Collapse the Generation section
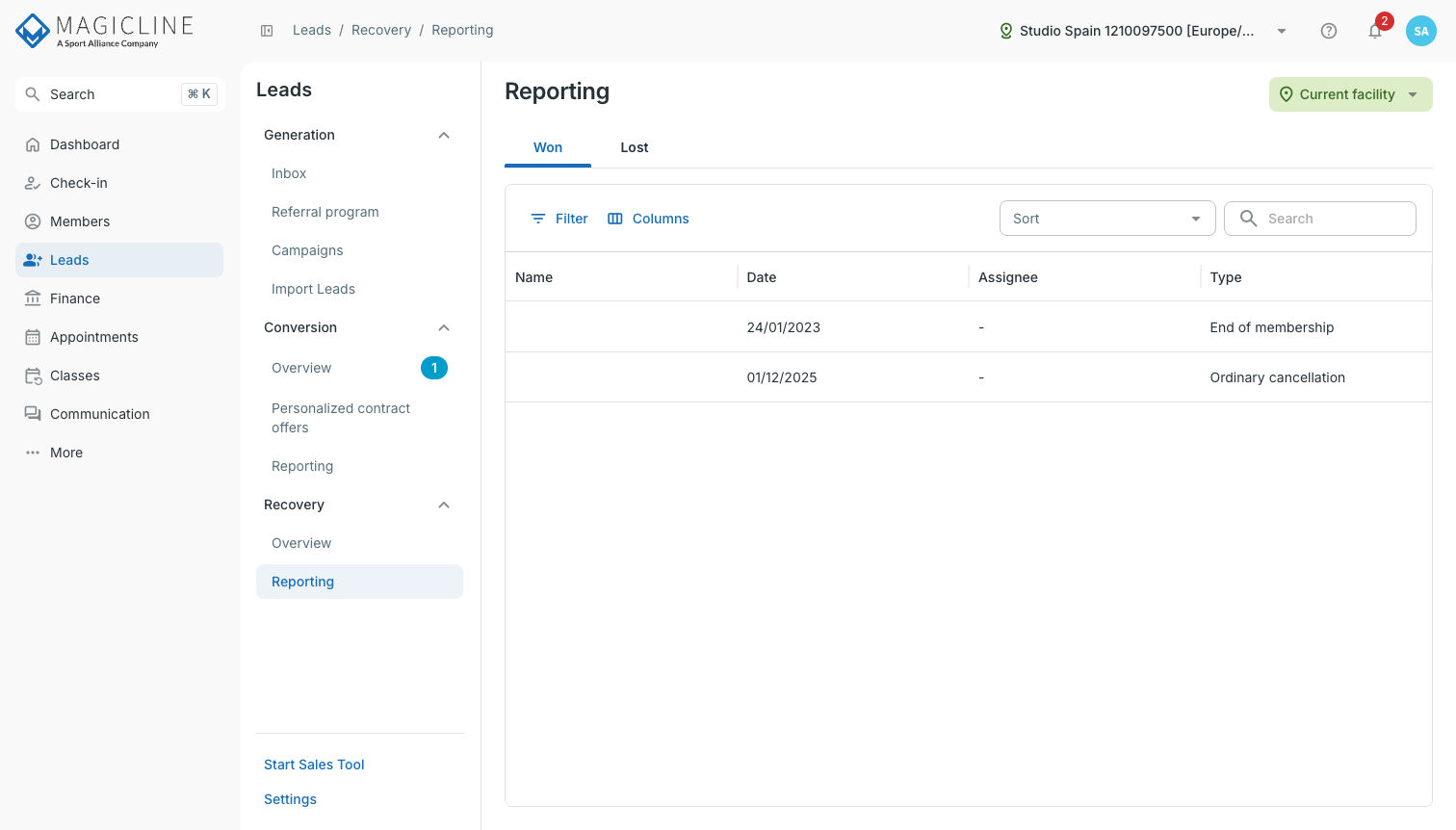The image size is (1456, 830). 444,135
